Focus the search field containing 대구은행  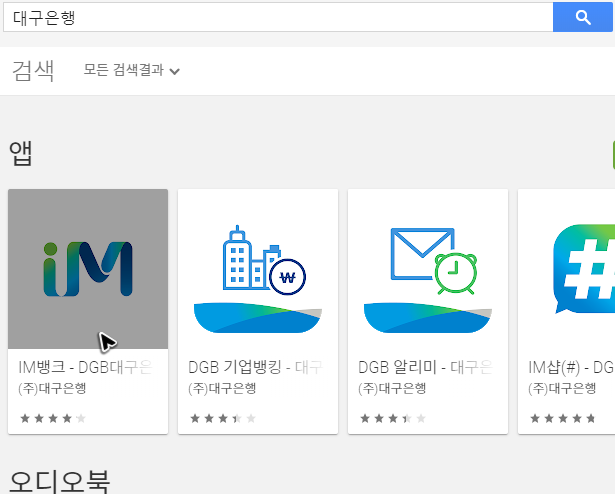[x=278, y=17]
